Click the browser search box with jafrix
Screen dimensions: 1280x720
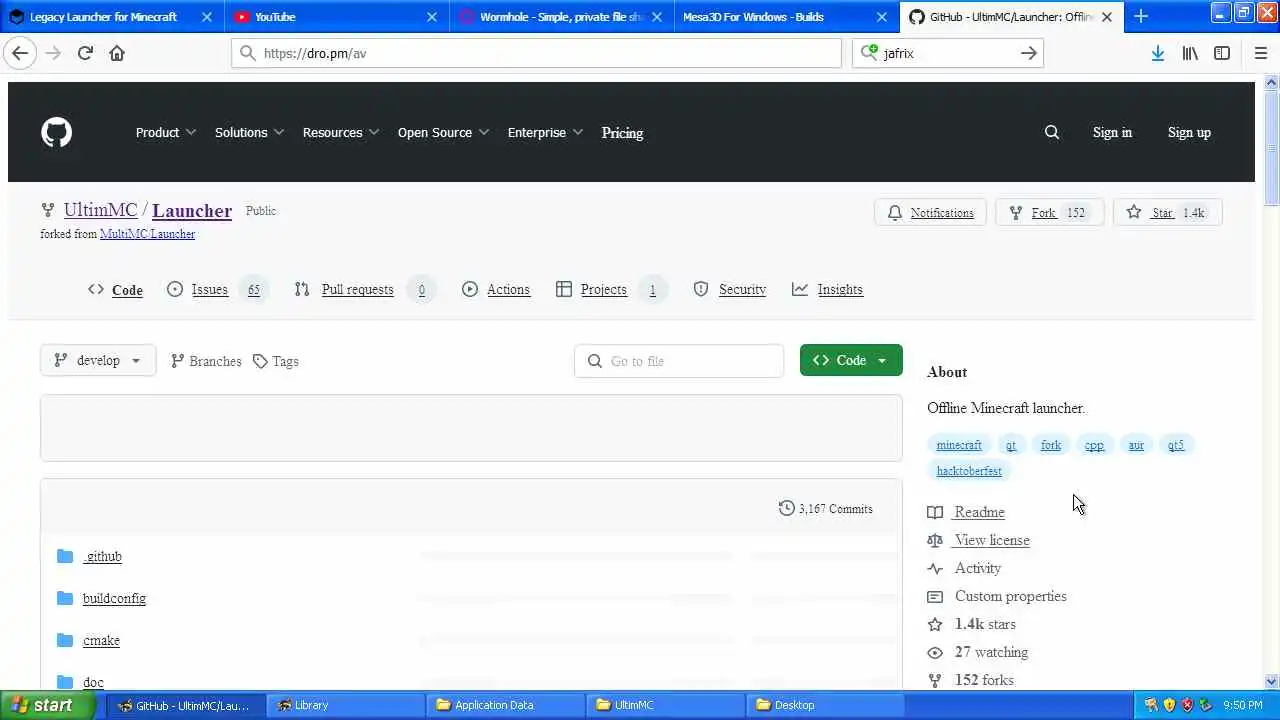(x=948, y=53)
